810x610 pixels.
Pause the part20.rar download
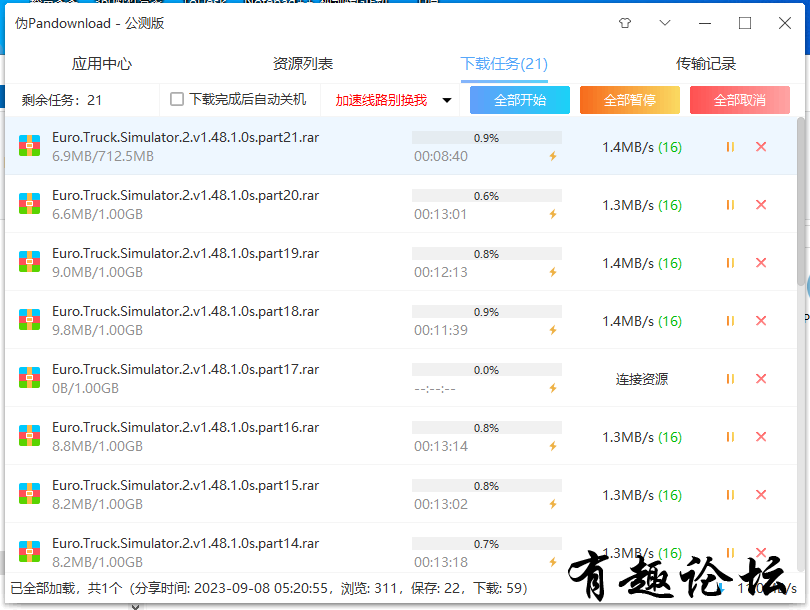(x=730, y=205)
